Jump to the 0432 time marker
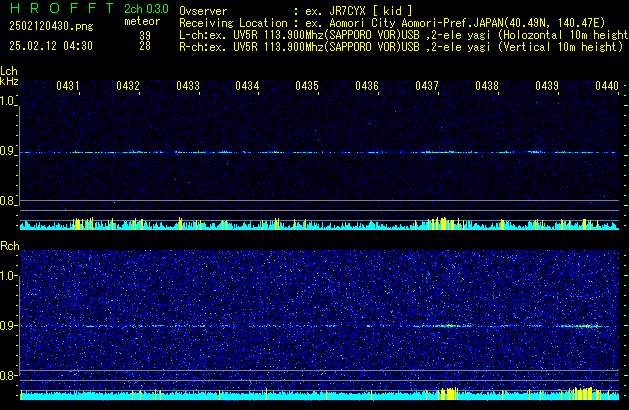 tap(128, 86)
